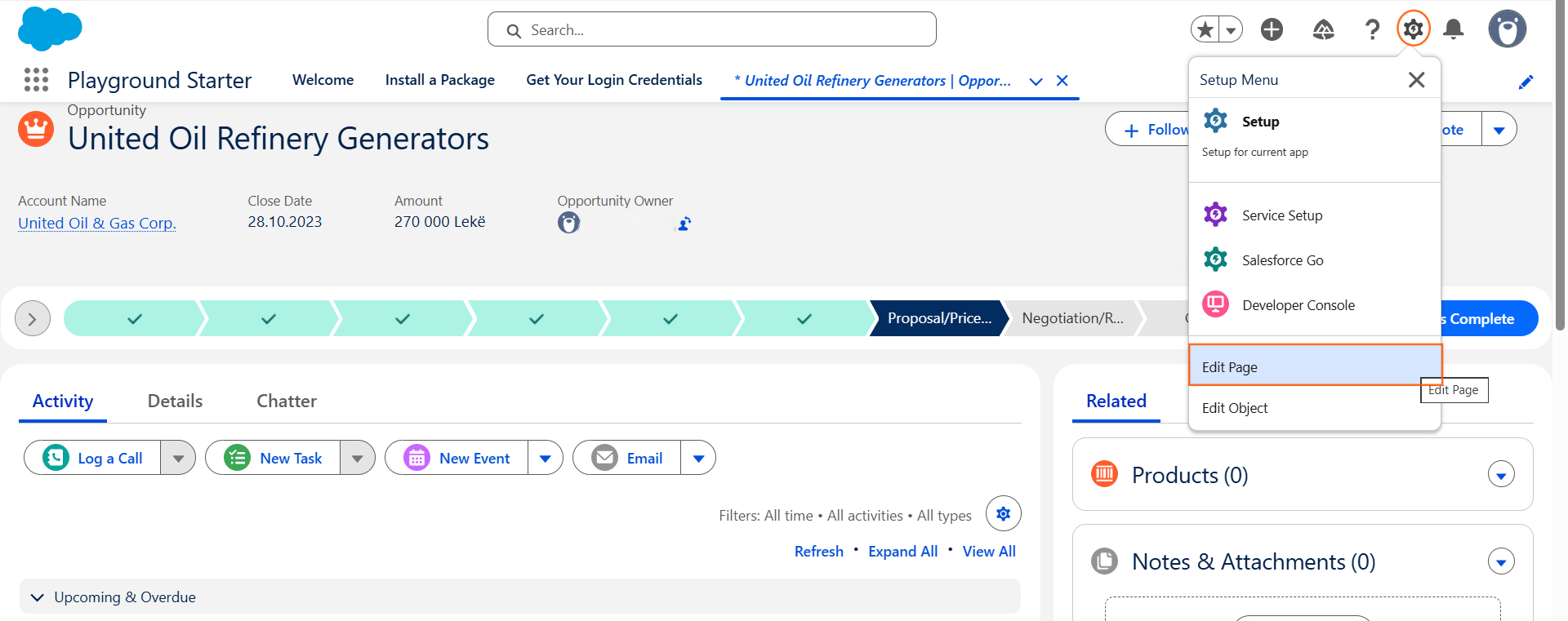Close the Setup Menu panel
Image resolution: width=1568 pixels, height=621 pixels.
pyautogui.click(x=1416, y=79)
